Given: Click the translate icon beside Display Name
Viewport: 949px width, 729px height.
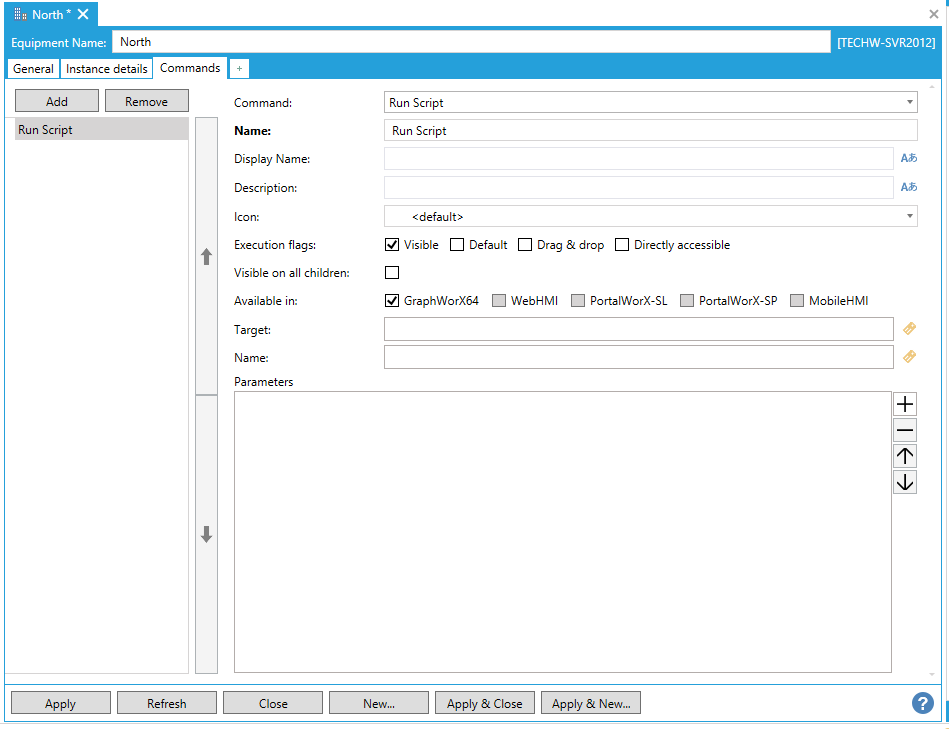Looking at the screenshot, I should [x=908, y=158].
